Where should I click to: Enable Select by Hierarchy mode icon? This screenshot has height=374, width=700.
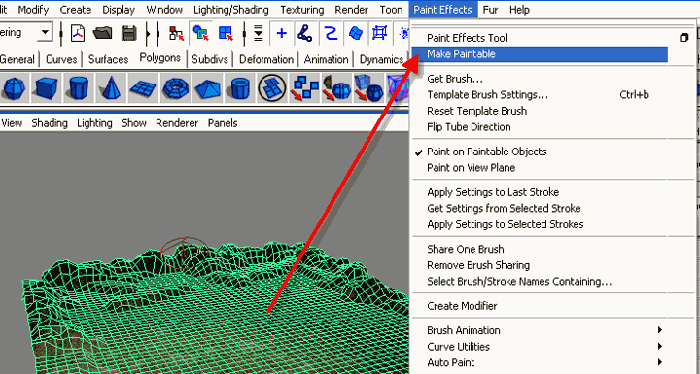pyautogui.click(x=176, y=33)
